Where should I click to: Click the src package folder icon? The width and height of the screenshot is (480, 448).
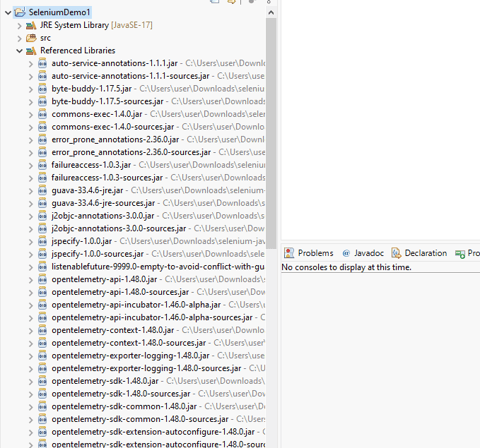31,38
